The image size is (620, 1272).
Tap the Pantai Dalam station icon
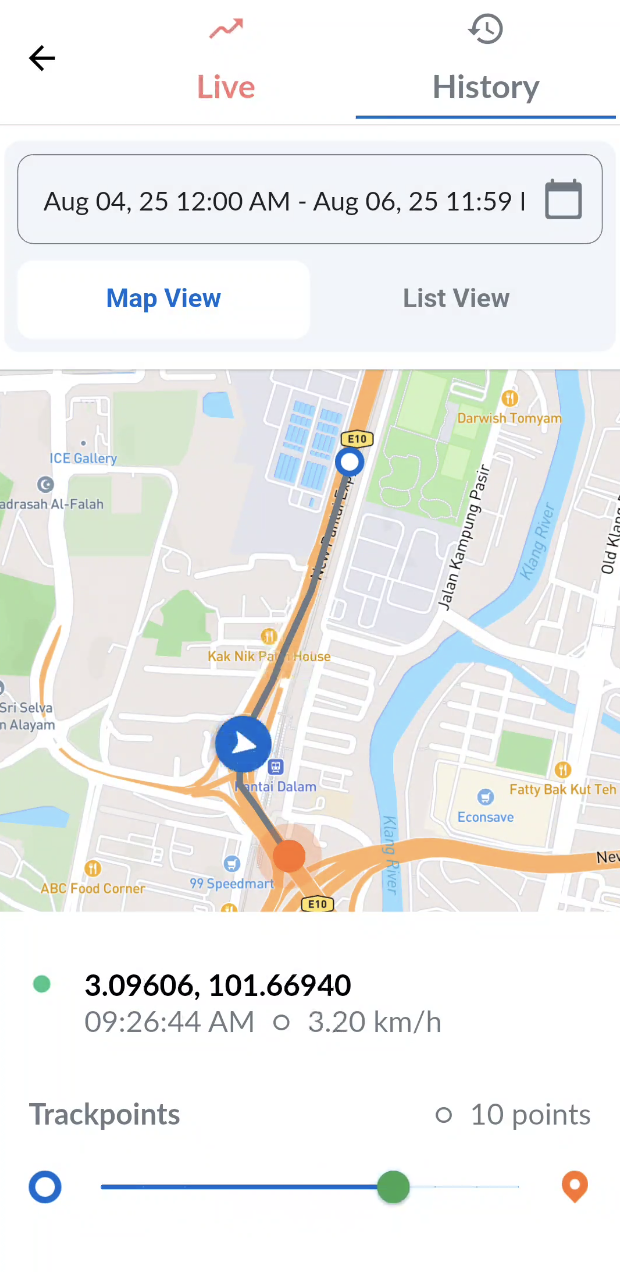pos(276,767)
